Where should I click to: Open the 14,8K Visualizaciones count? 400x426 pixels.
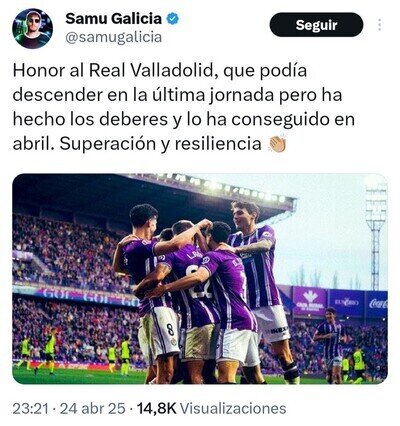click(212, 408)
